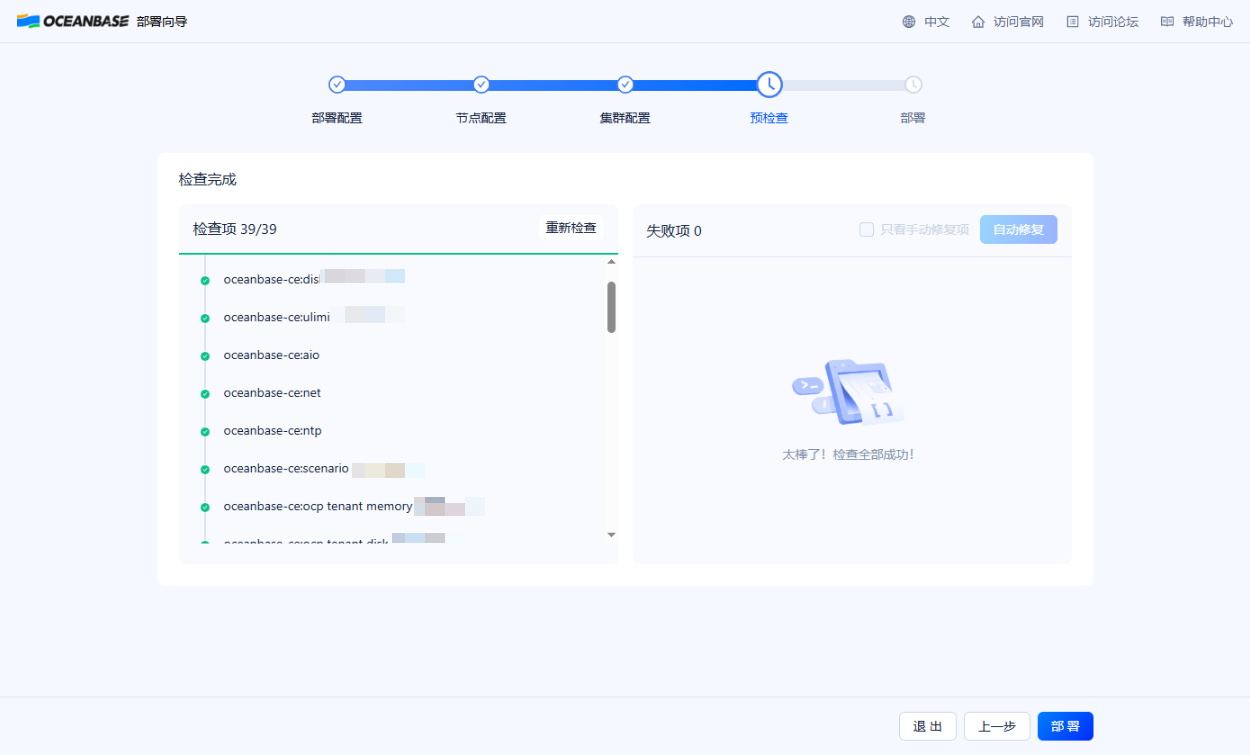Select the 集群配置 step label
1250x755 pixels.
(x=625, y=117)
